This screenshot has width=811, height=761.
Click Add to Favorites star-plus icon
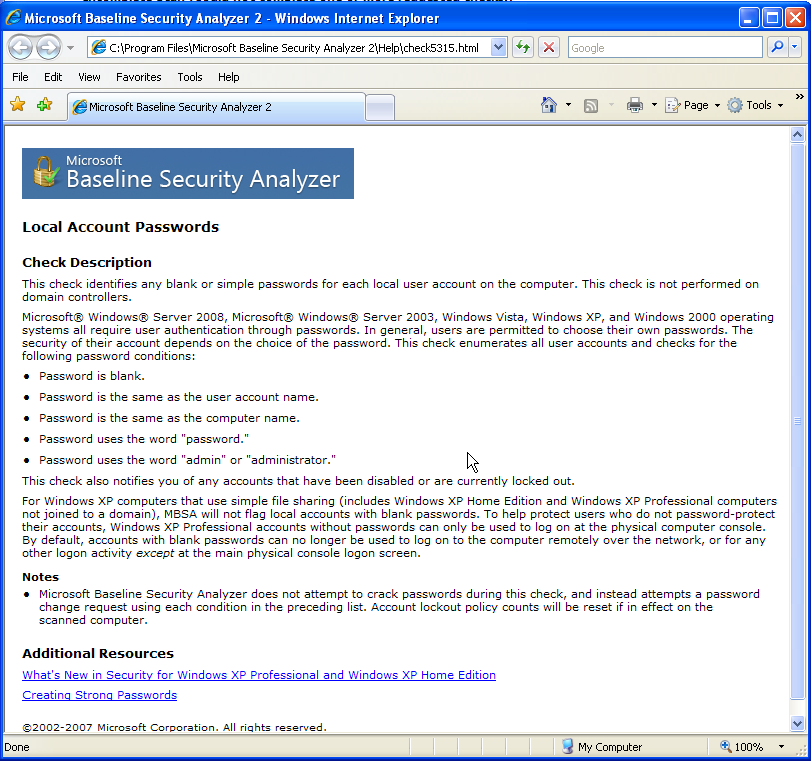coord(45,105)
